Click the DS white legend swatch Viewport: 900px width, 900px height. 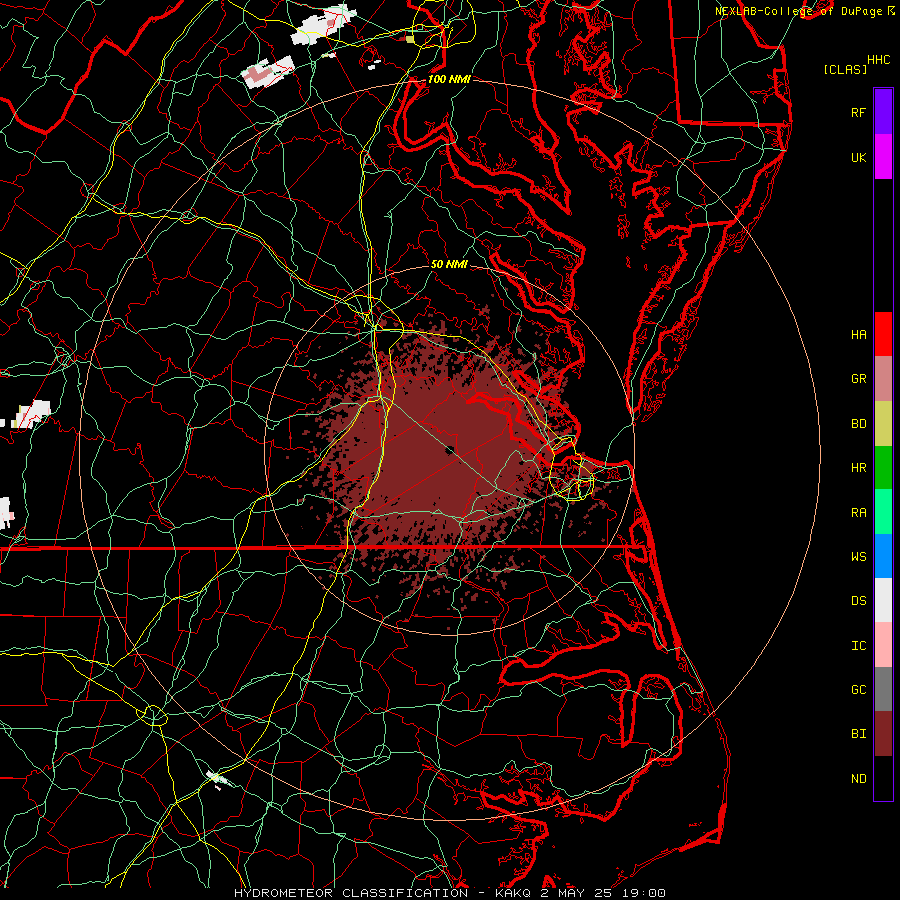(883, 601)
